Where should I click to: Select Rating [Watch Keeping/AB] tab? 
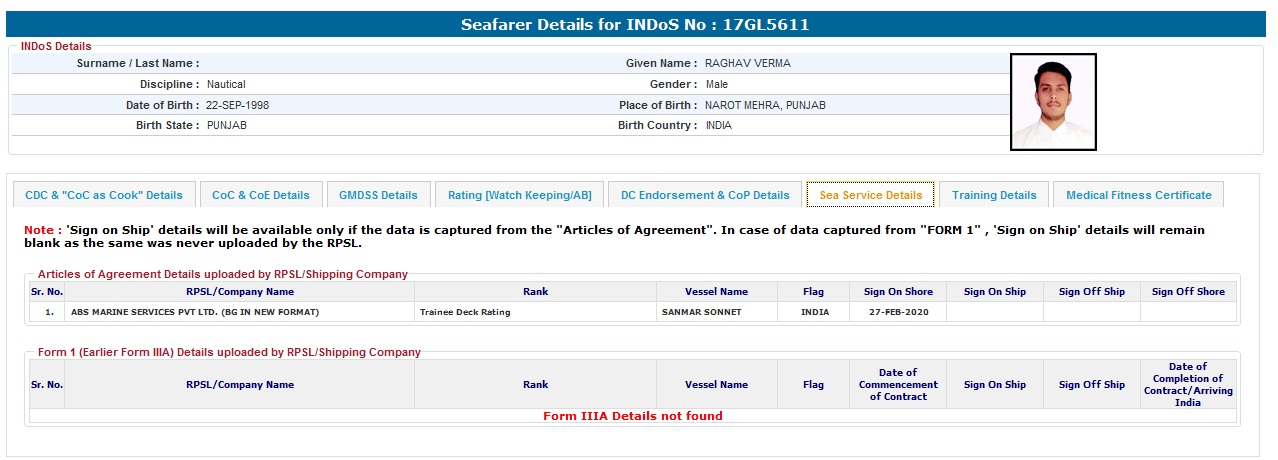point(519,195)
